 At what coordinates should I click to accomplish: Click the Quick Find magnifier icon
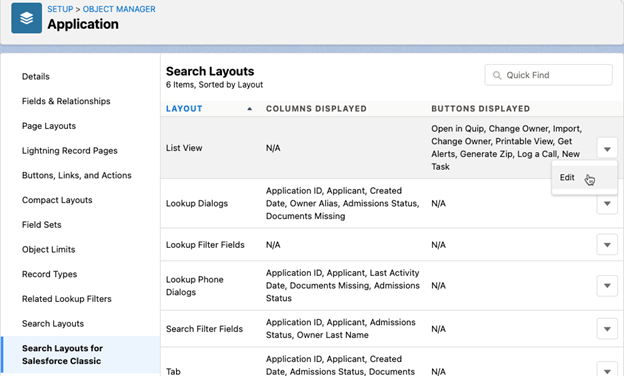(497, 75)
